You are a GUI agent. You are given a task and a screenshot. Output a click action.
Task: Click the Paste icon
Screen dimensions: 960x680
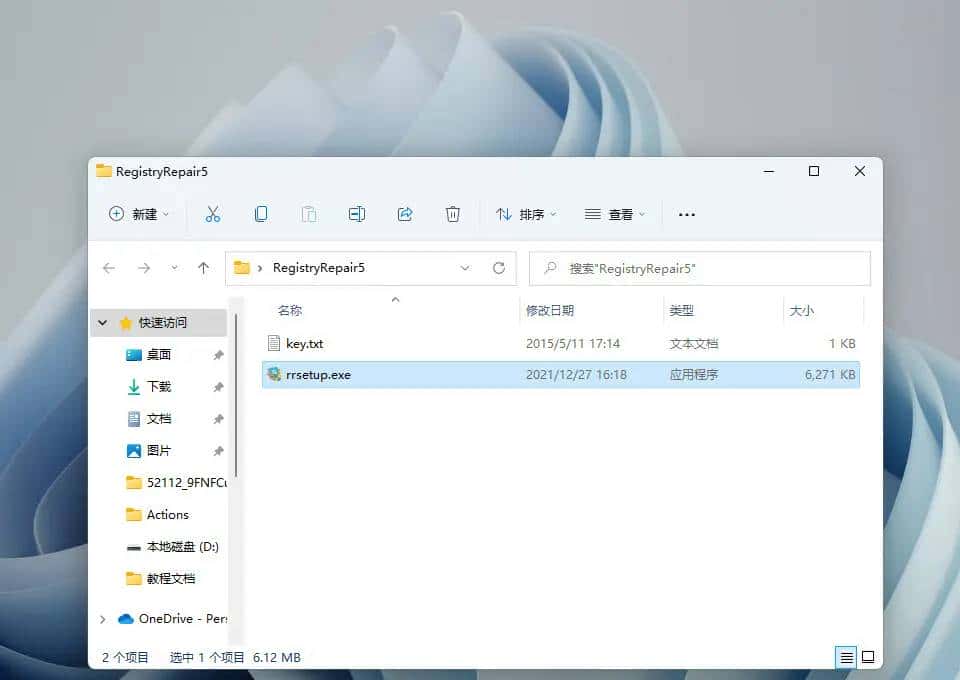tap(308, 213)
